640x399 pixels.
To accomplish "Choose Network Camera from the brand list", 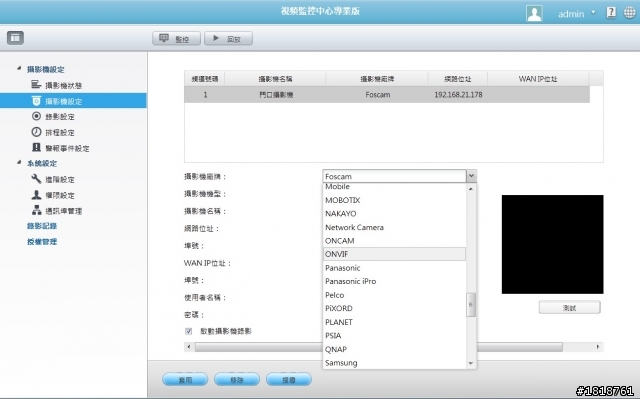I will click(x=394, y=227).
